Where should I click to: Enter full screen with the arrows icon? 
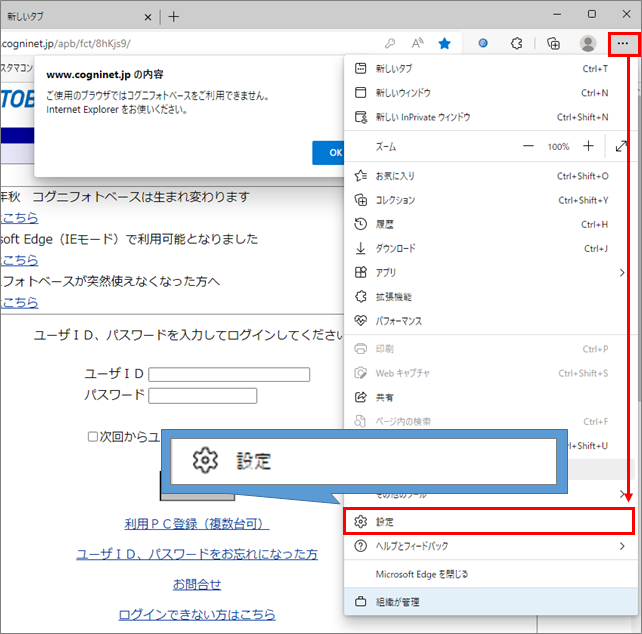(621, 146)
